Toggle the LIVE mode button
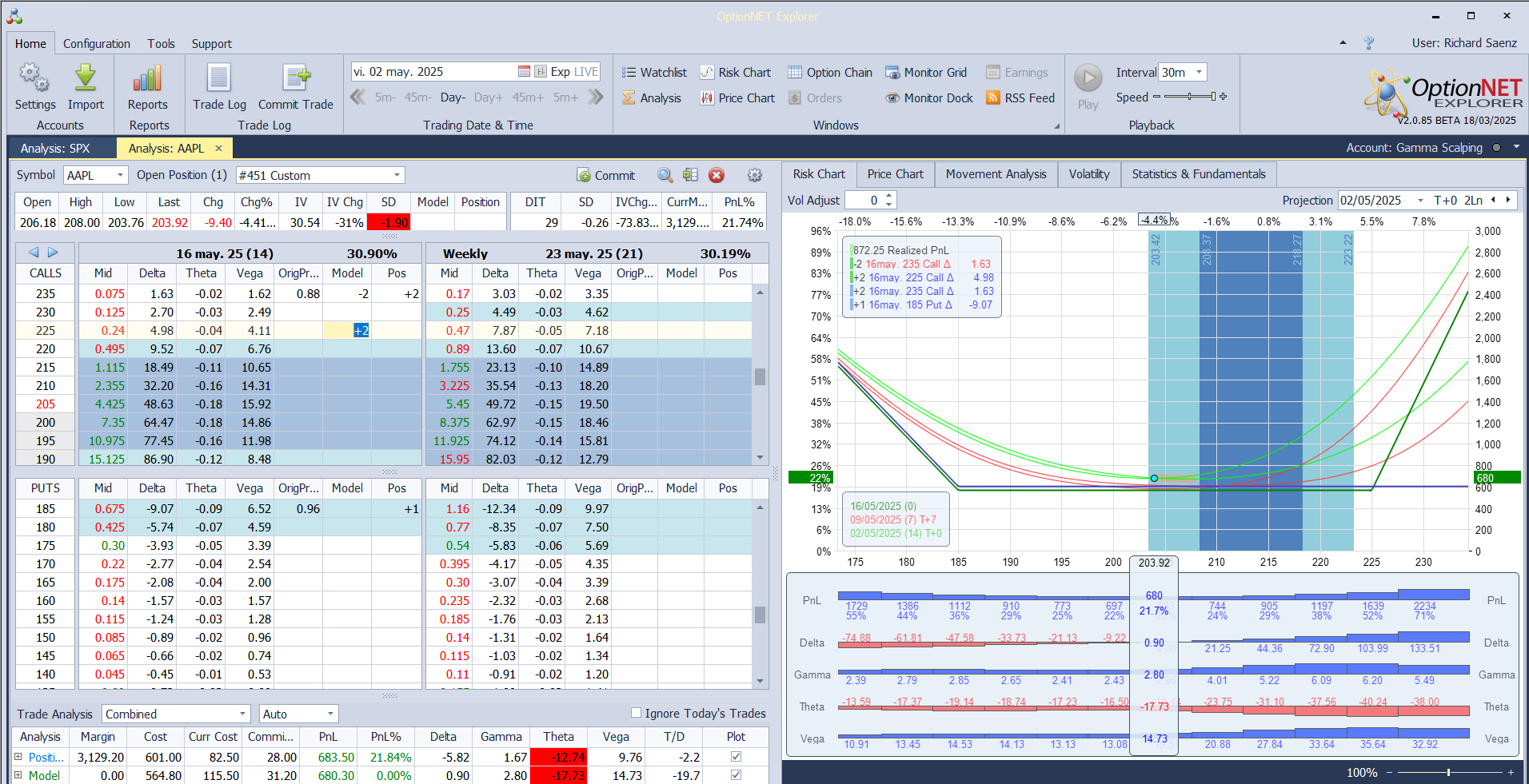 tap(586, 72)
